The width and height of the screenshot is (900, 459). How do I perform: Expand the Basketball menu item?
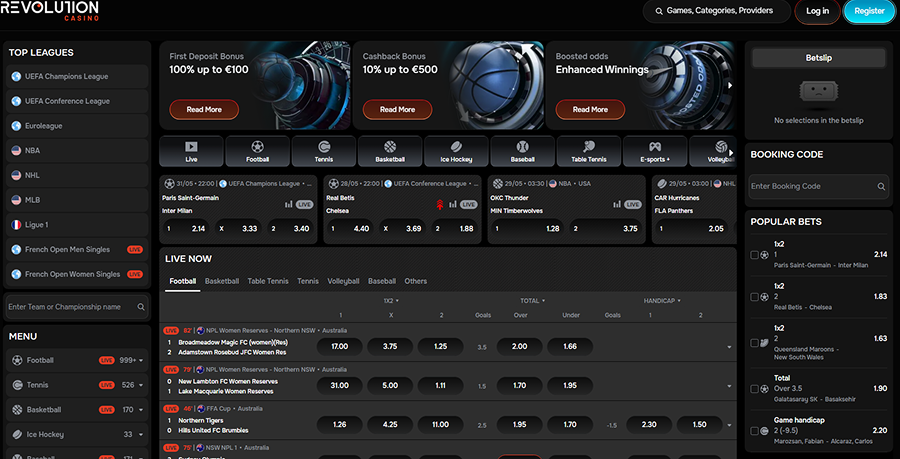141,410
